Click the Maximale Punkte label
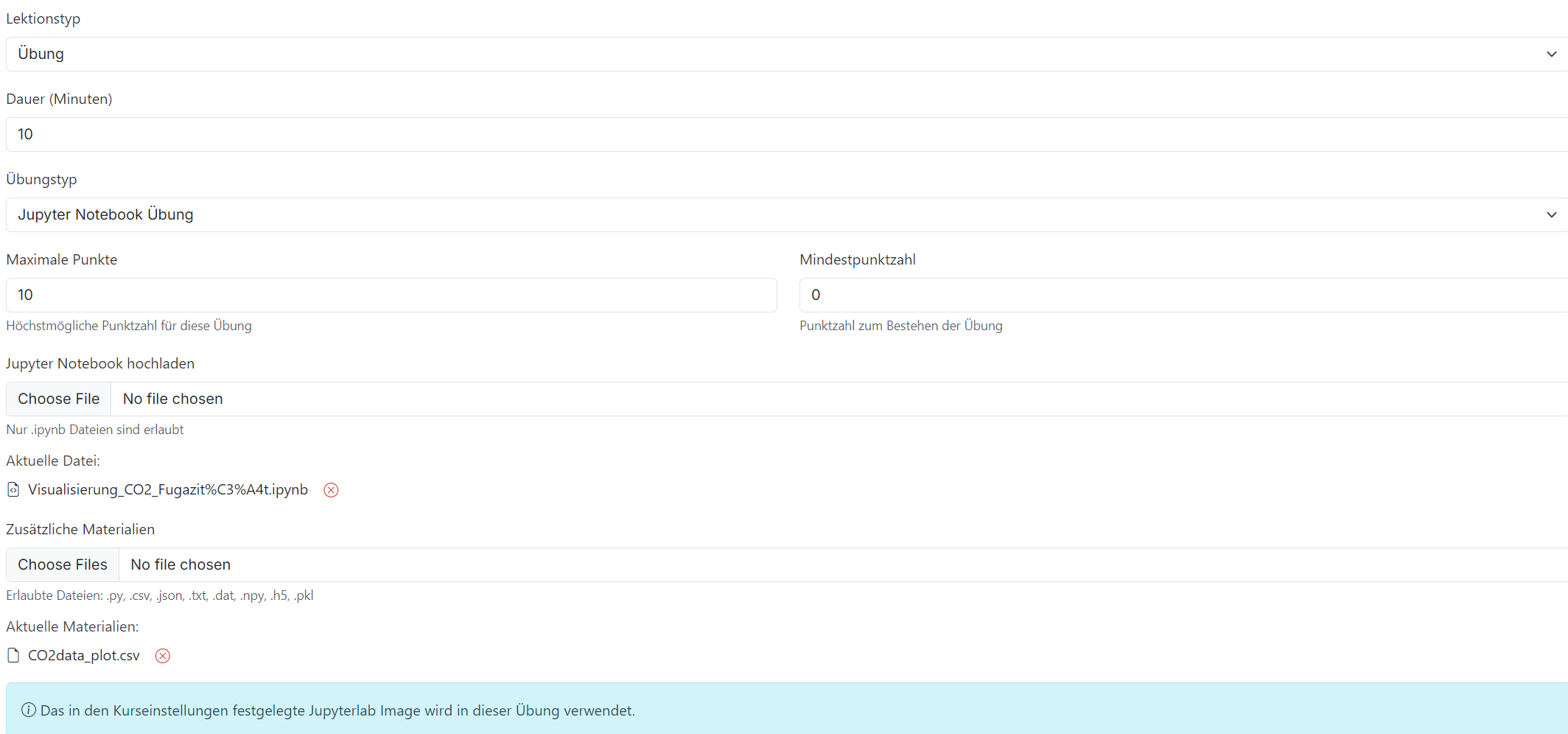Viewport: 1568px width, 734px height. point(62,260)
